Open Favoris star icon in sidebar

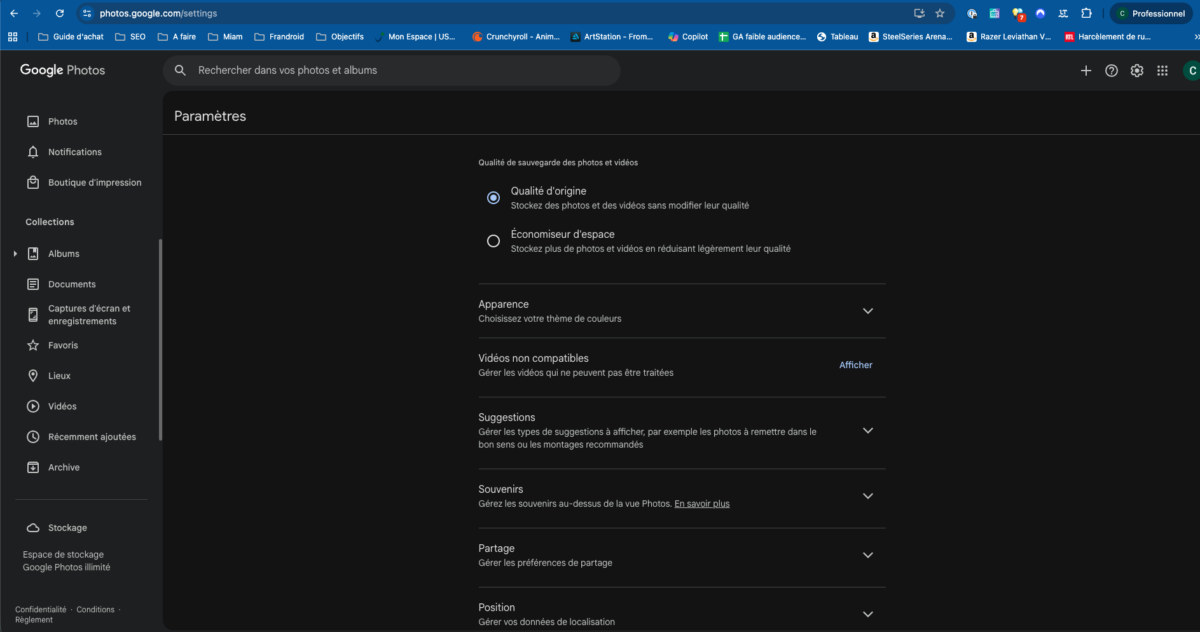[x=33, y=345]
